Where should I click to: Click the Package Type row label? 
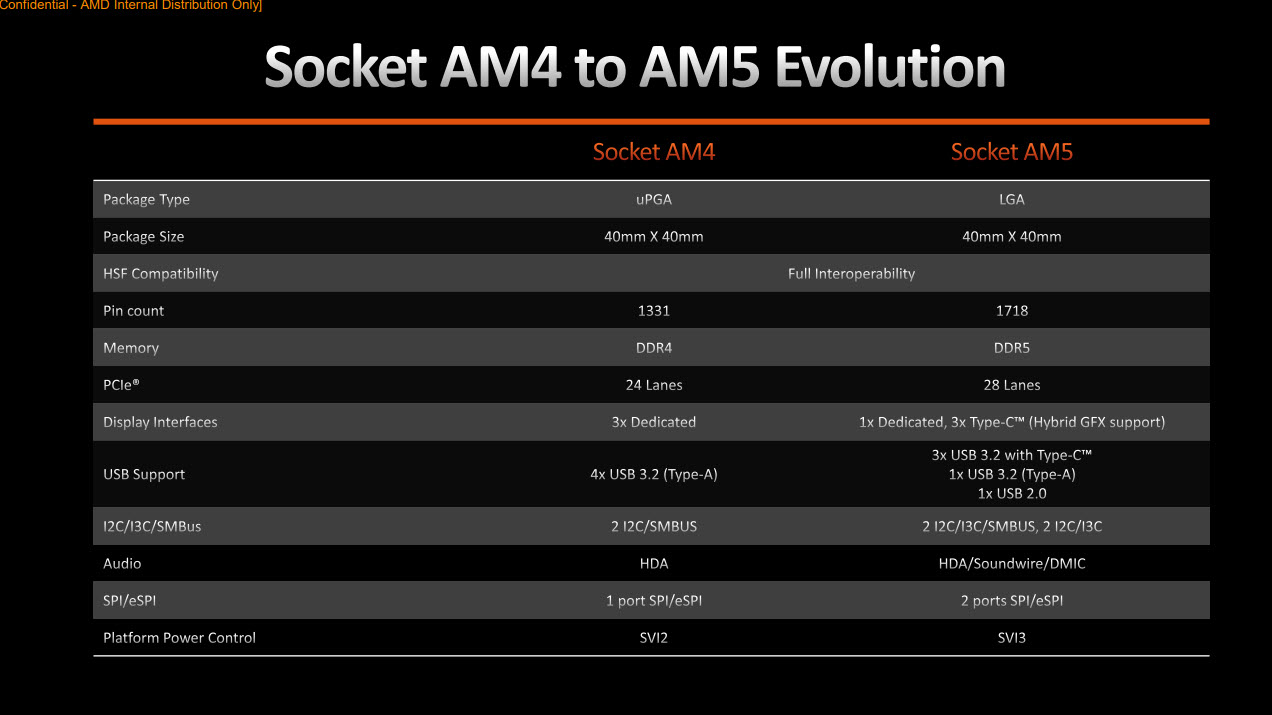[146, 200]
